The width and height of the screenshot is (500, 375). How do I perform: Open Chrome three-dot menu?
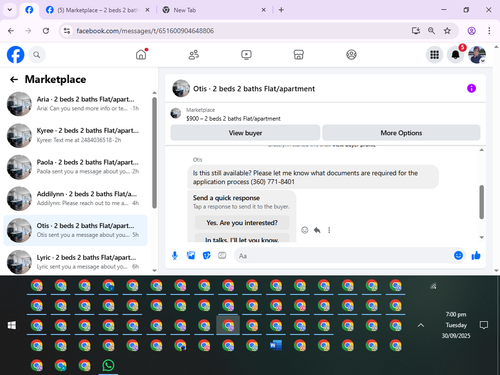point(489,31)
